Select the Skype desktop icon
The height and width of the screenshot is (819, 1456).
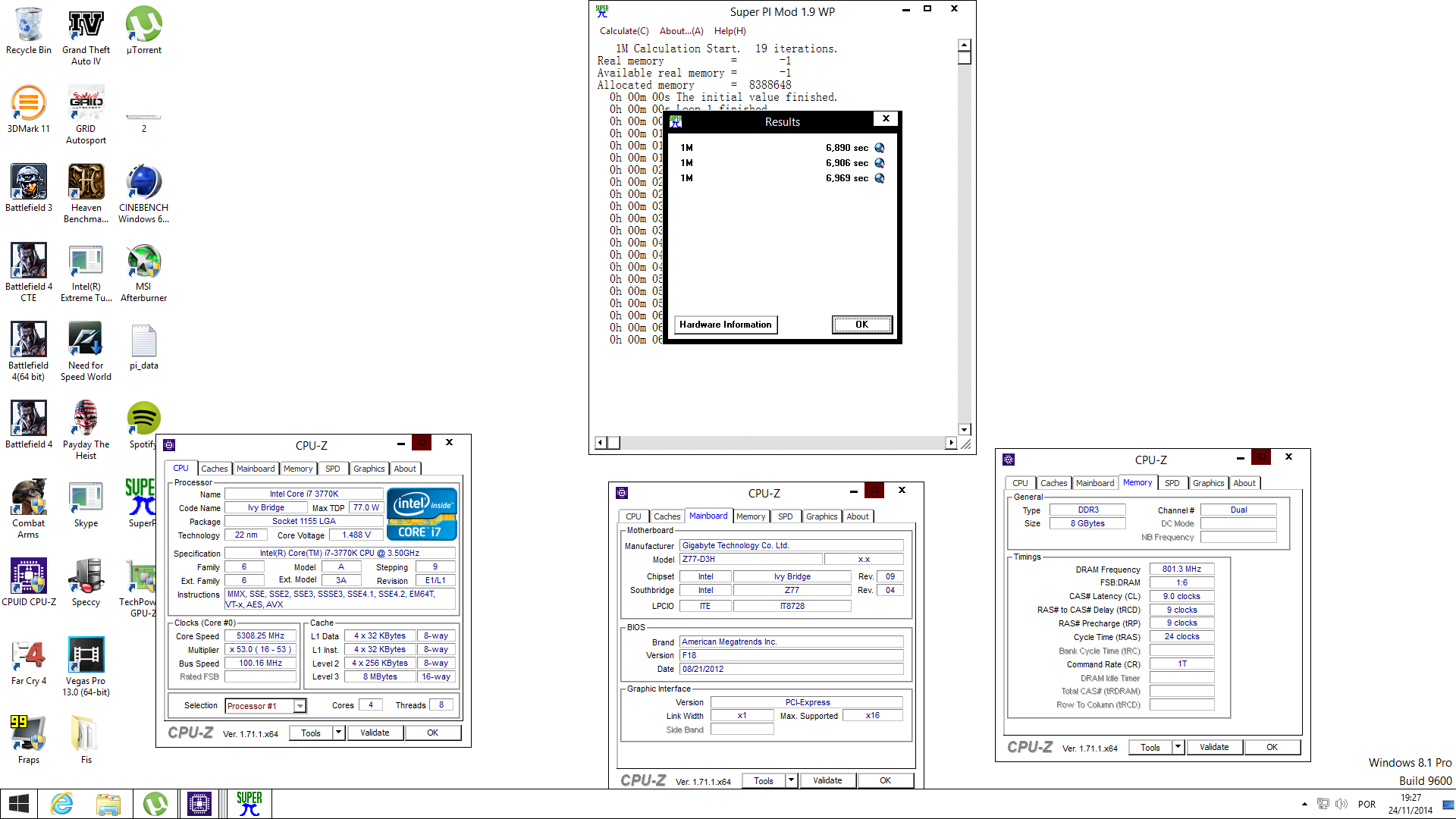[86, 504]
